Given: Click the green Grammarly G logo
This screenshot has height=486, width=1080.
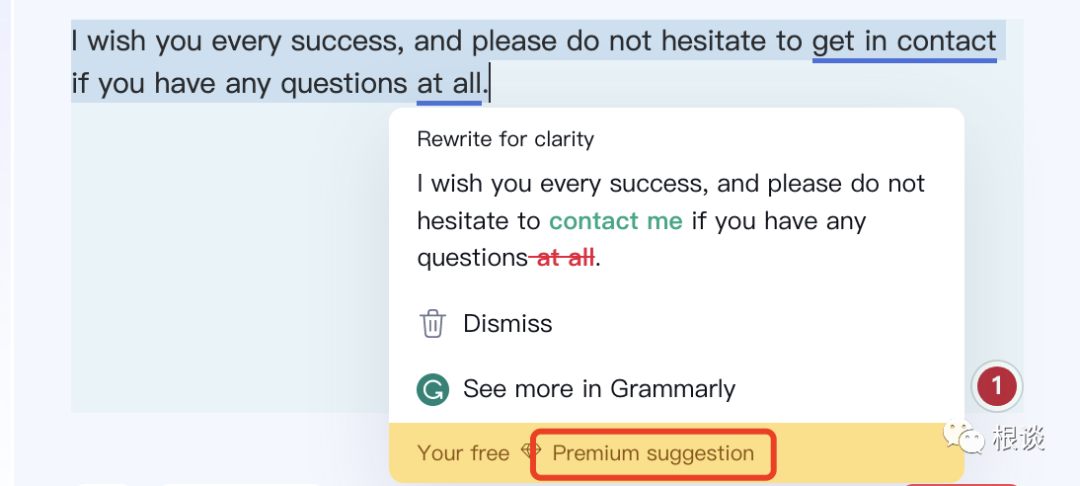Looking at the screenshot, I should (432, 389).
